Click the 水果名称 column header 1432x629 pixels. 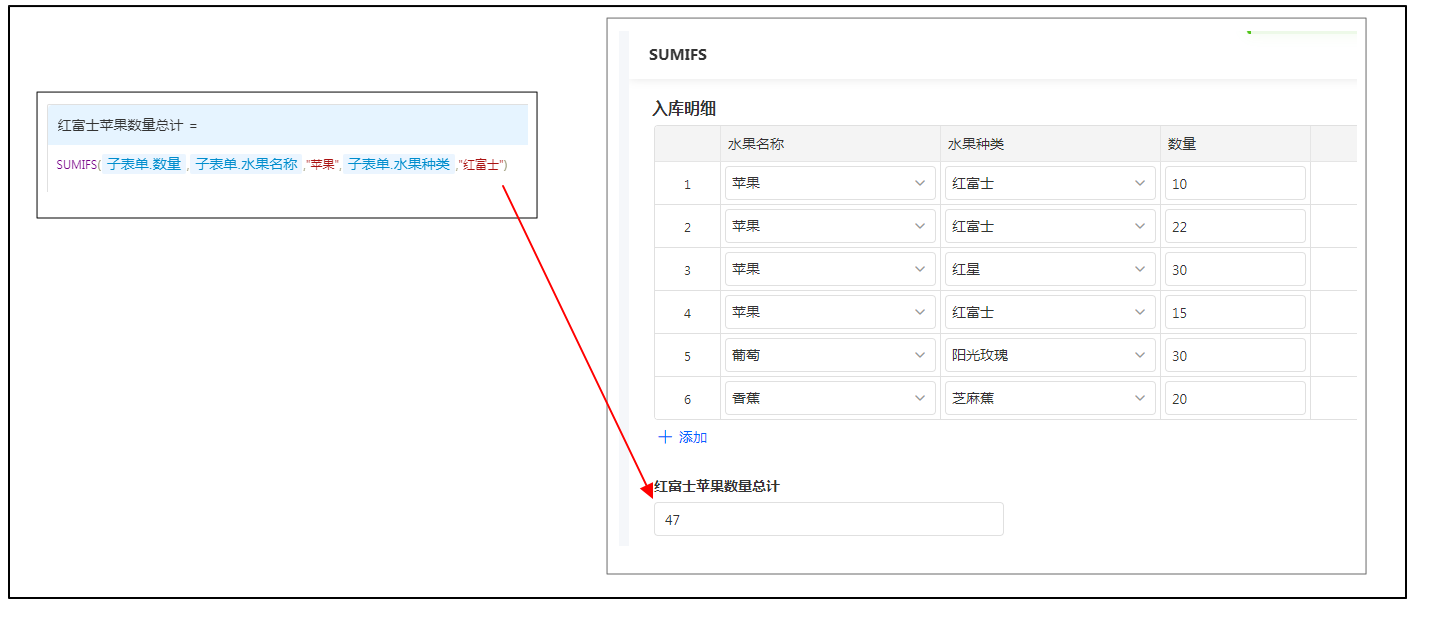click(756, 144)
